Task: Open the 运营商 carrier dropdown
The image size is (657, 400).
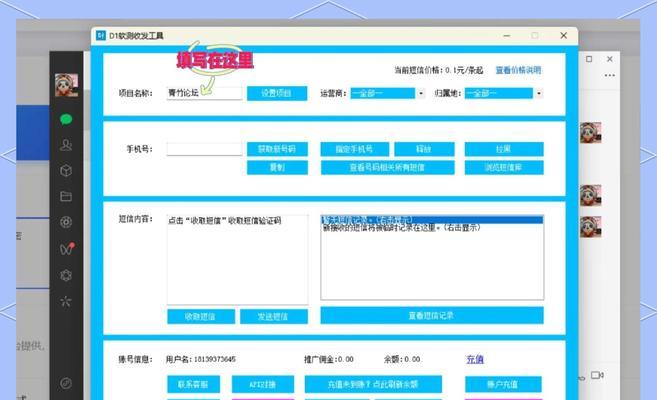Action: pyautogui.click(x=387, y=93)
